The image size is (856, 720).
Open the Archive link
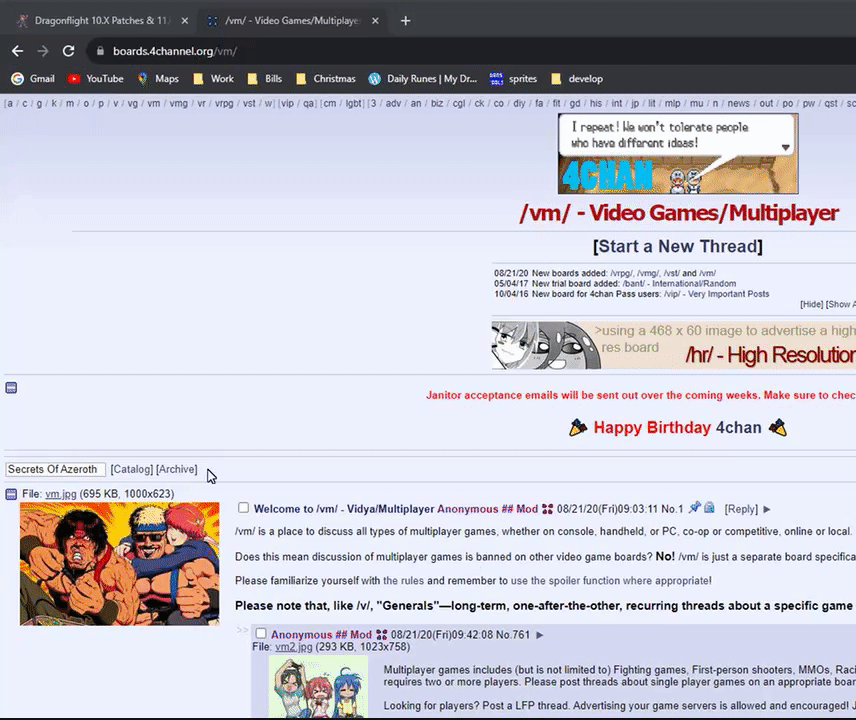[x=176, y=469]
